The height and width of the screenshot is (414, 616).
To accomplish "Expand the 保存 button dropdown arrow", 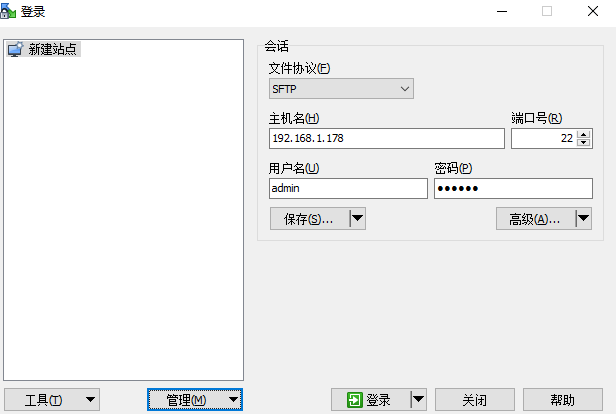I will click(358, 218).
